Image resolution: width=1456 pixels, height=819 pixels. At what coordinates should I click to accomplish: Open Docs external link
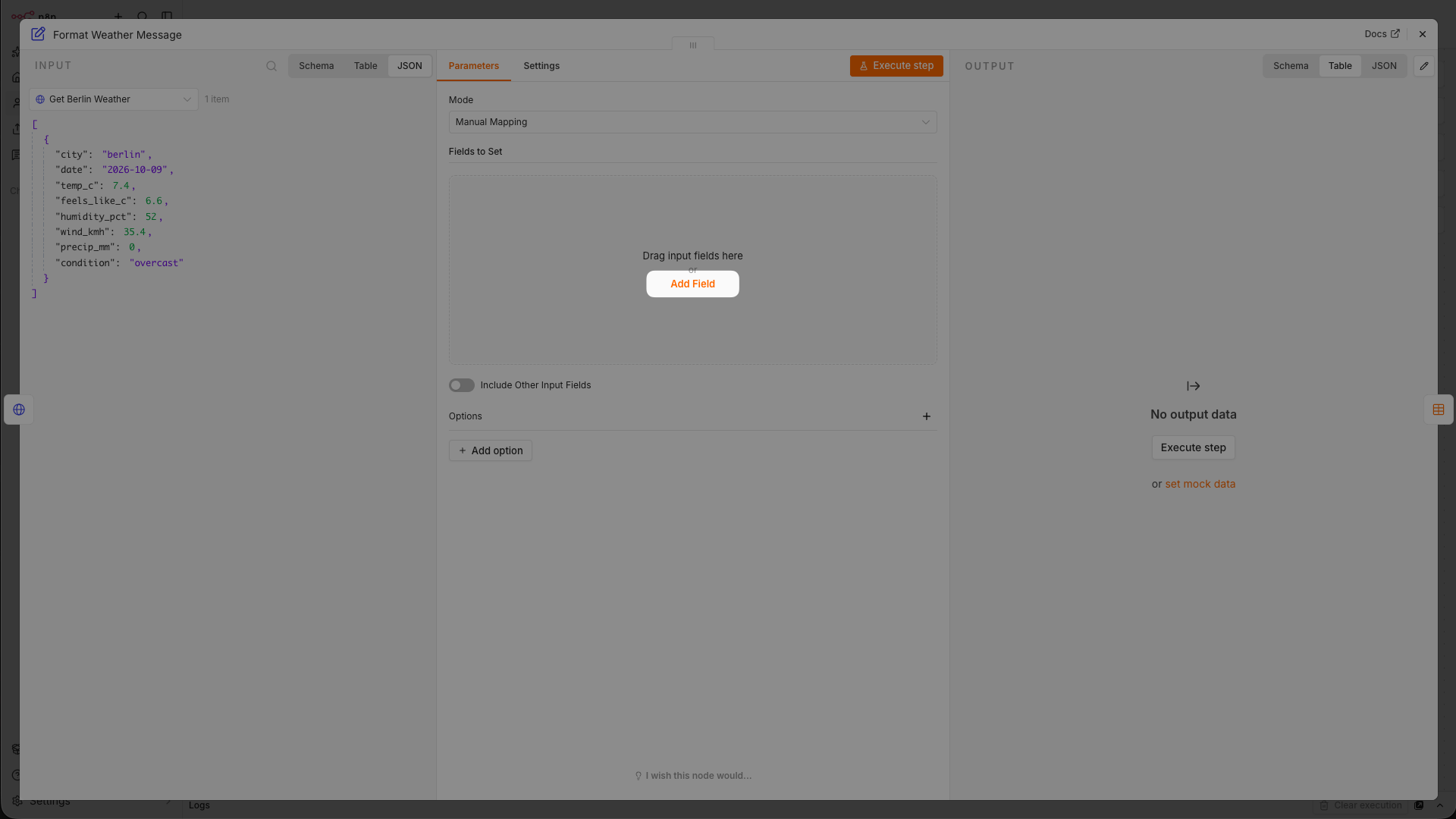[1382, 34]
